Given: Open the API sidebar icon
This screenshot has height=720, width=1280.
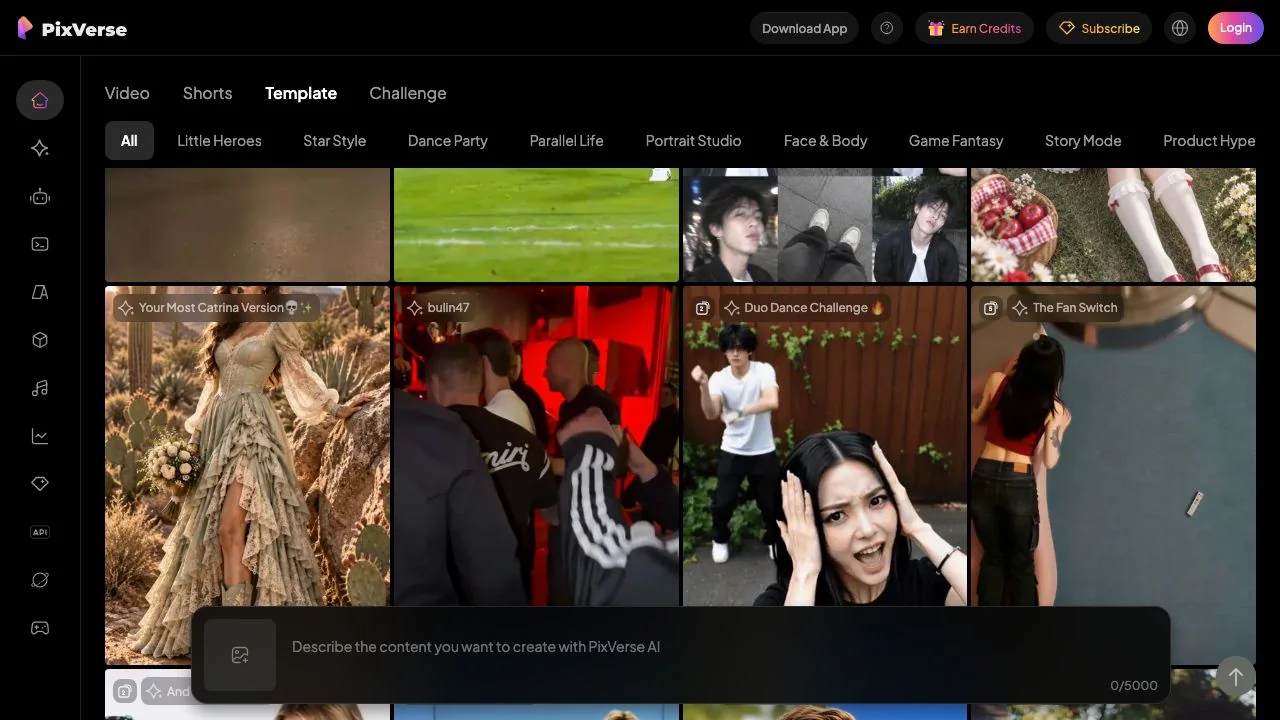Looking at the screenshot, I should click(40, 532).
